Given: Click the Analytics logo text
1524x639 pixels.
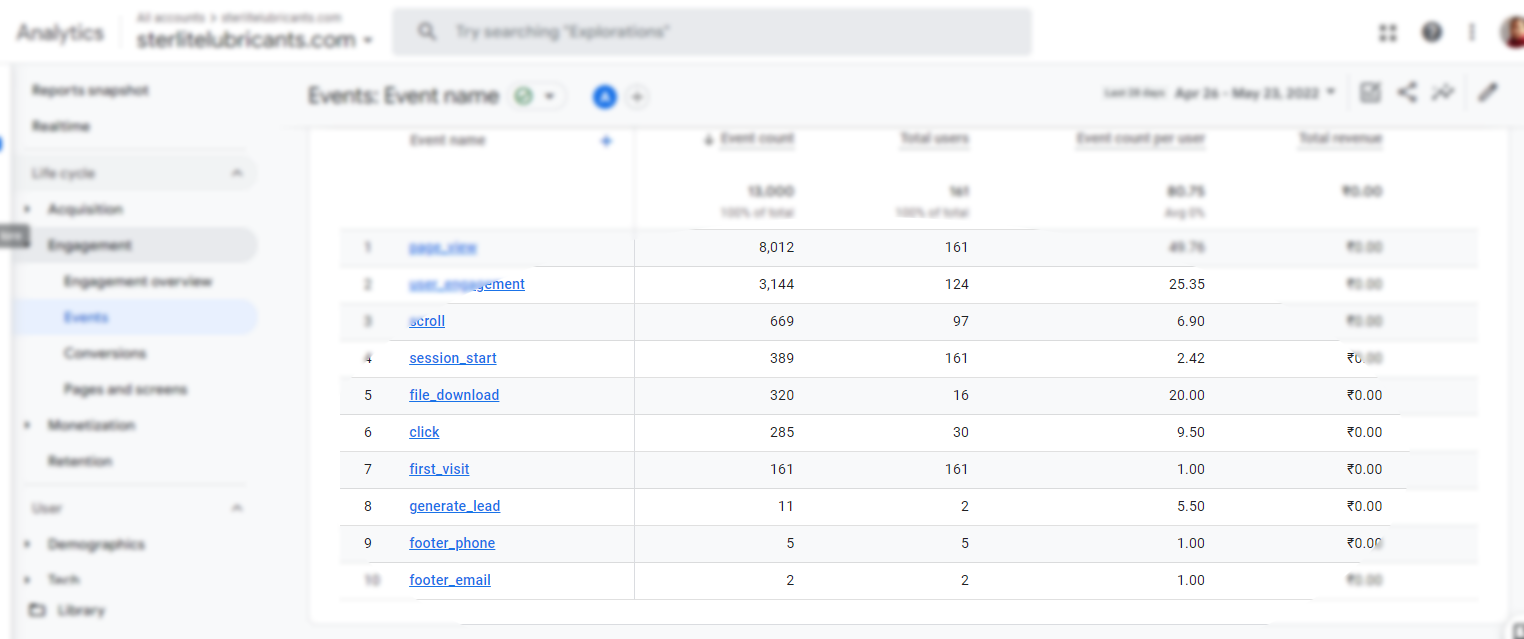Looking at the screenshot, I should (60, 33).
